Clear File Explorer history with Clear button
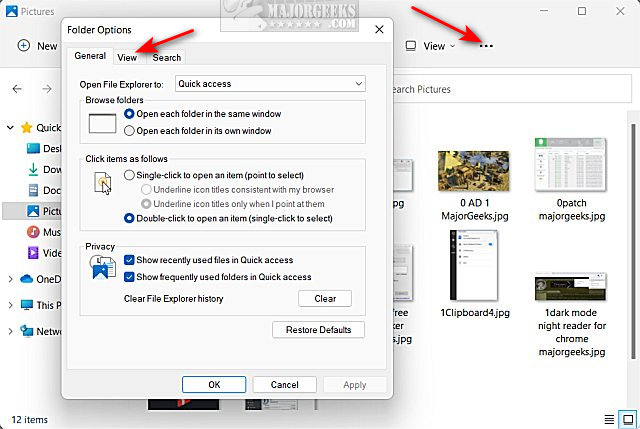The image size is (640, 429). [x=325, y=298]
